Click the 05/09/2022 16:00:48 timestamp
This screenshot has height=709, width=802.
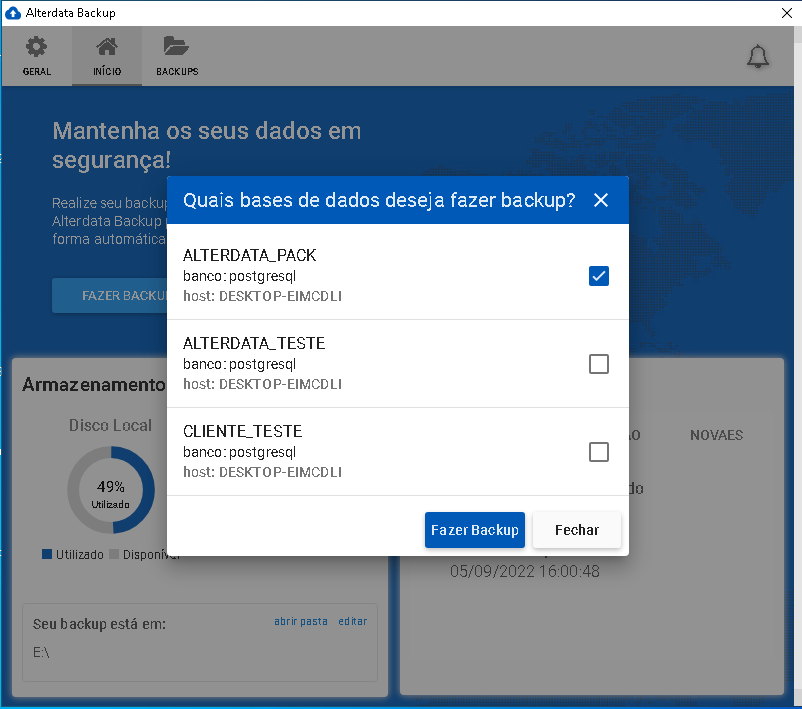[525, 571]
